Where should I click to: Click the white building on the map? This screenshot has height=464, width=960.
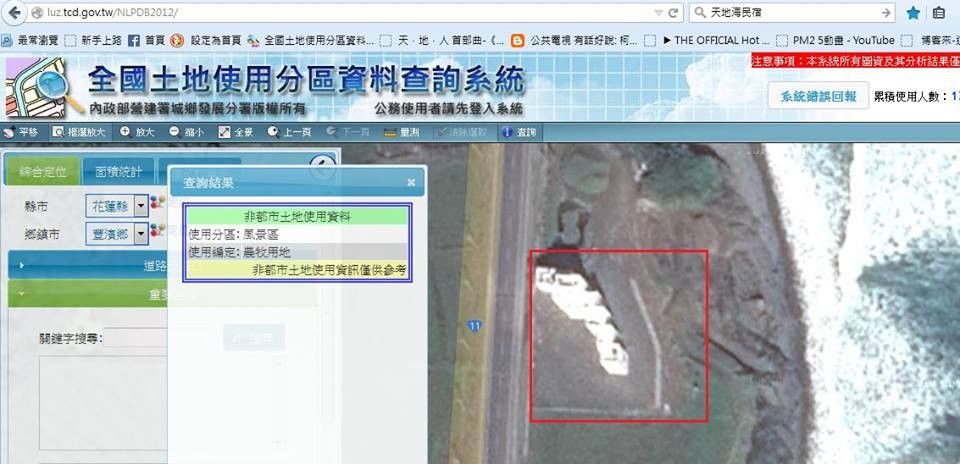click(582, 320)
